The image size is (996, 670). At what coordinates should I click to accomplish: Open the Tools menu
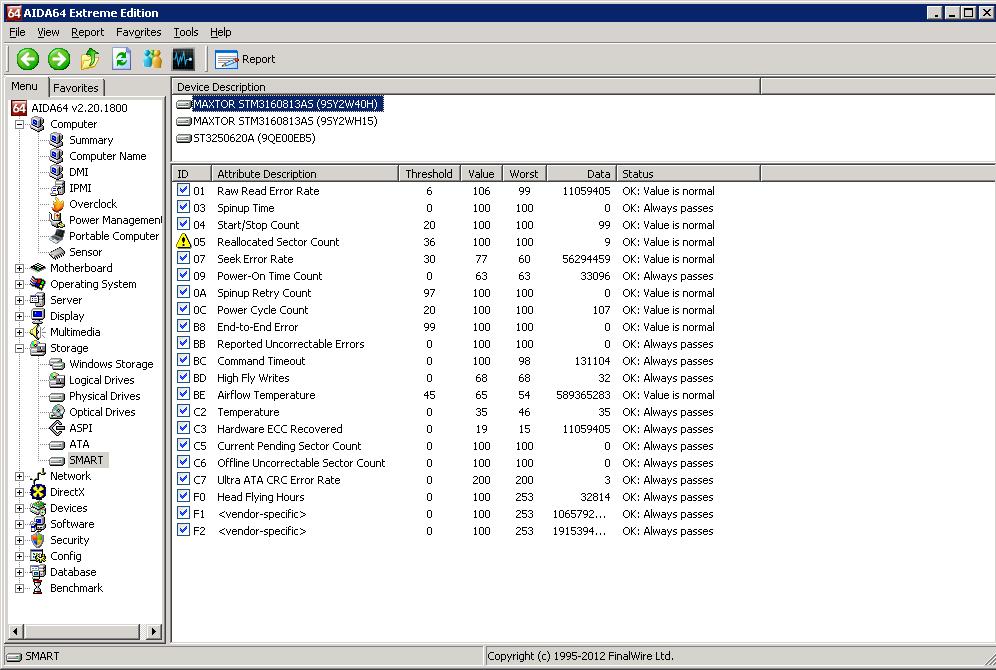185,32
